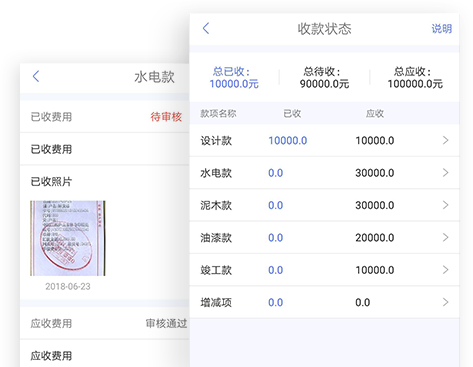Click 20000.0 receivable amount for 油漆款
Screen dimensions: 473x367
point(375,238)
